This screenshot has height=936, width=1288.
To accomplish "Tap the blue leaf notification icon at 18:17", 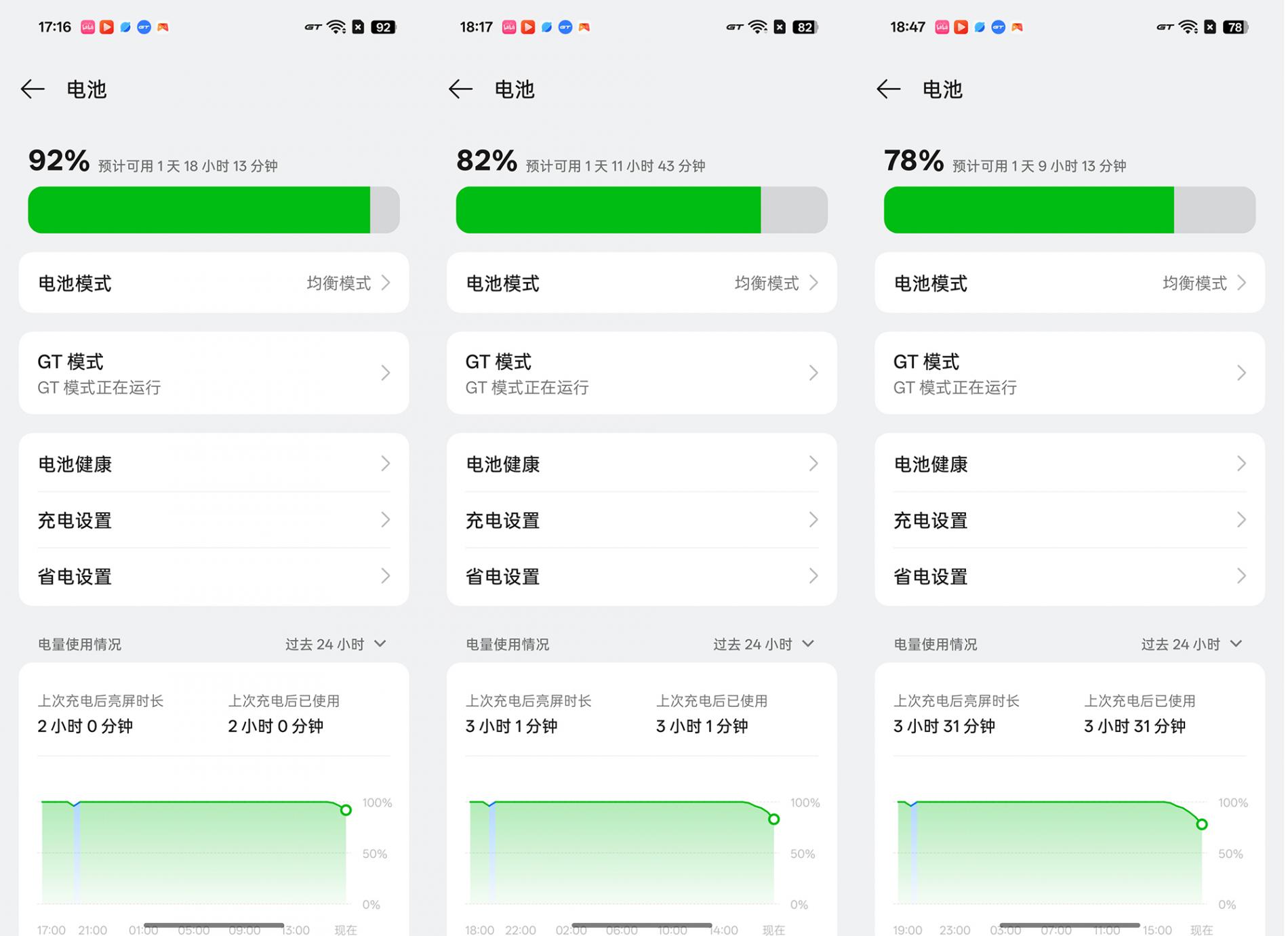I will 546,27.
